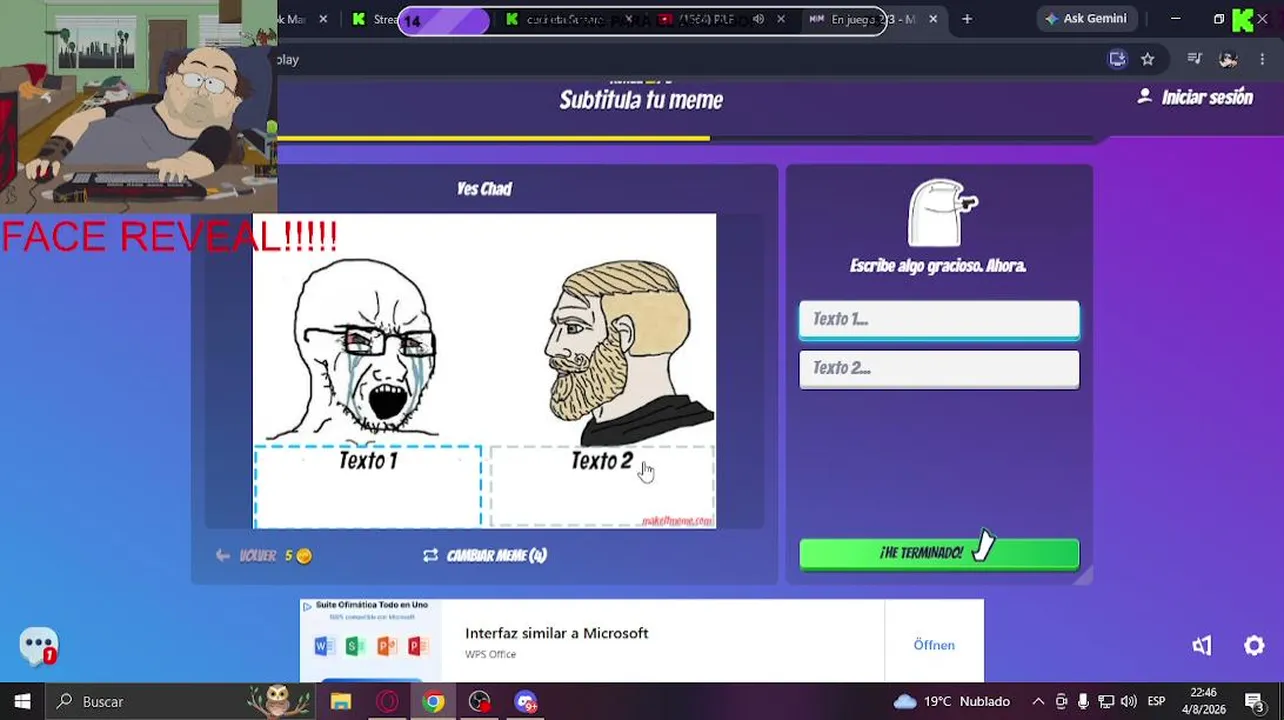Open the 'Interfaz similar a Microsoft' ad headline
Screen dimensions: 1284x720
click(557, 633)
